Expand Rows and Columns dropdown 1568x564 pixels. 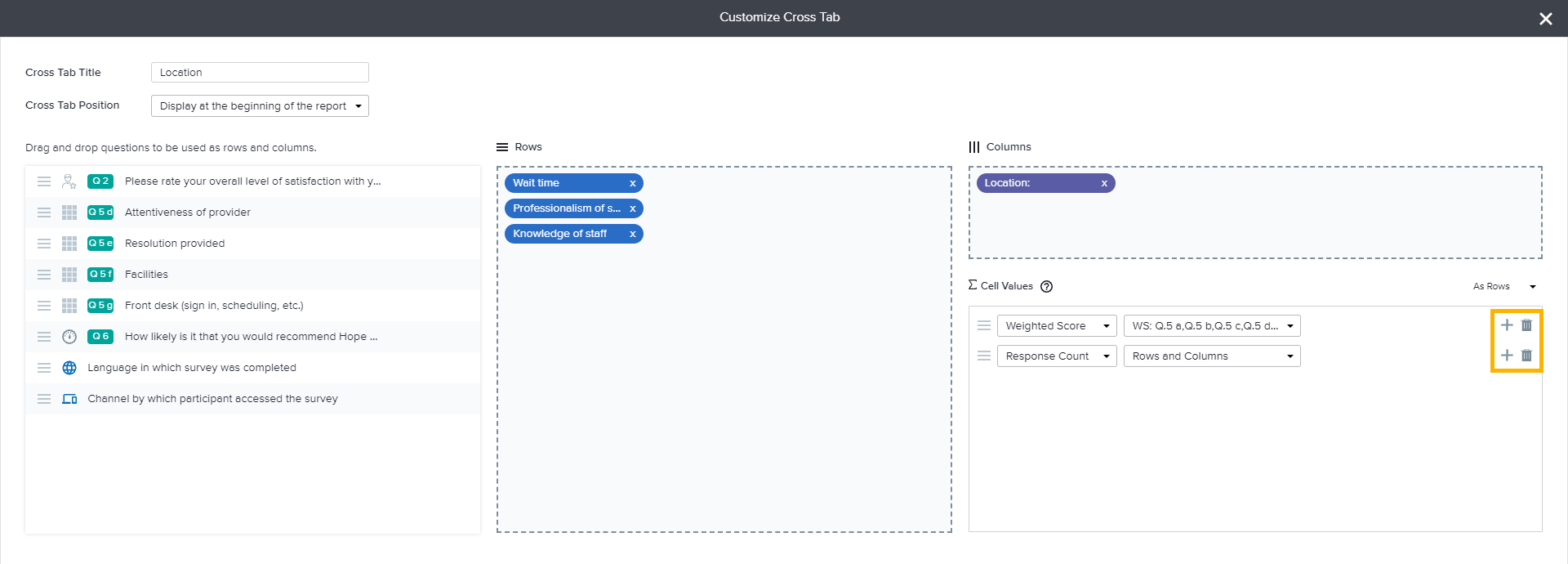point(1211,356)
